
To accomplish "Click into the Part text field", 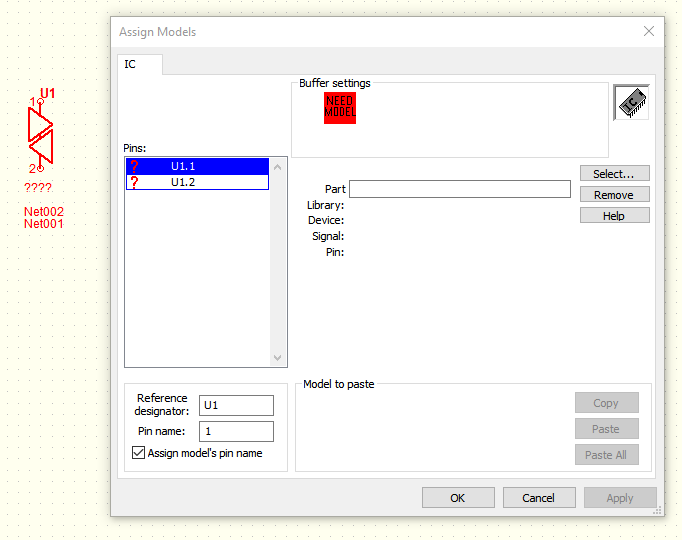I will [459, 189].
